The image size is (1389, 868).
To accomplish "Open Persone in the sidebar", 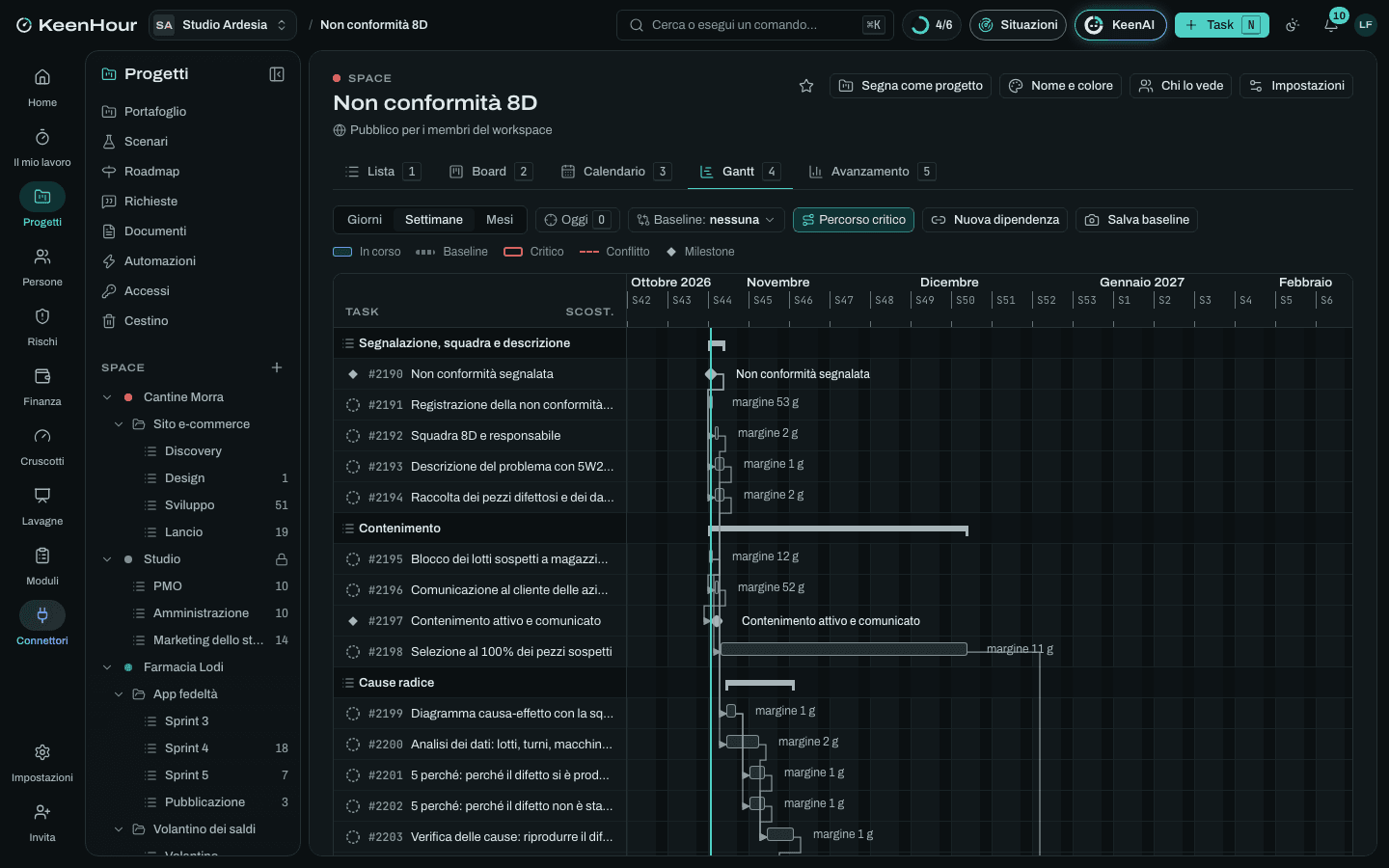I will 42,266.
